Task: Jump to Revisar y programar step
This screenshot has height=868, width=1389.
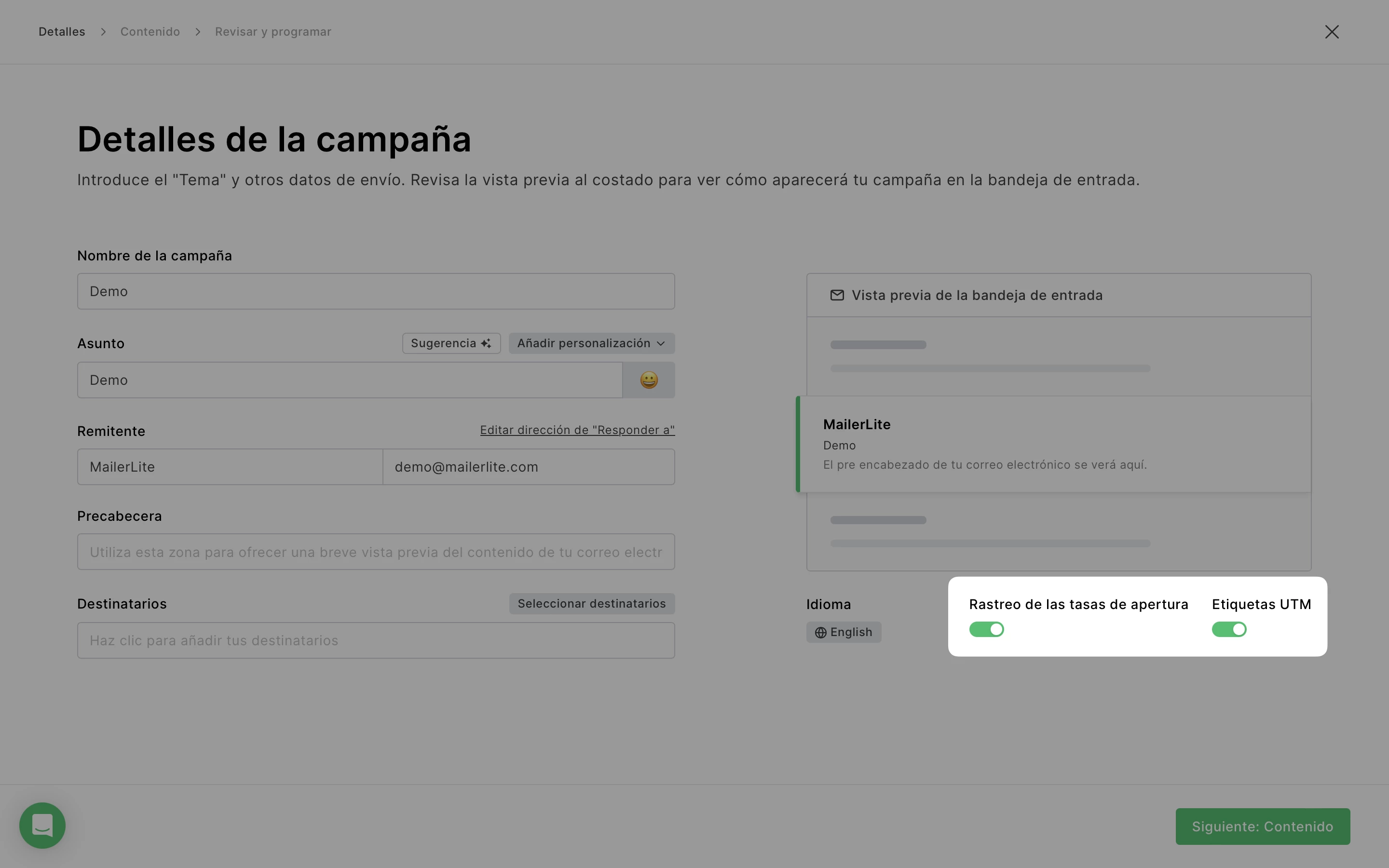Action: tap(272, 31)
